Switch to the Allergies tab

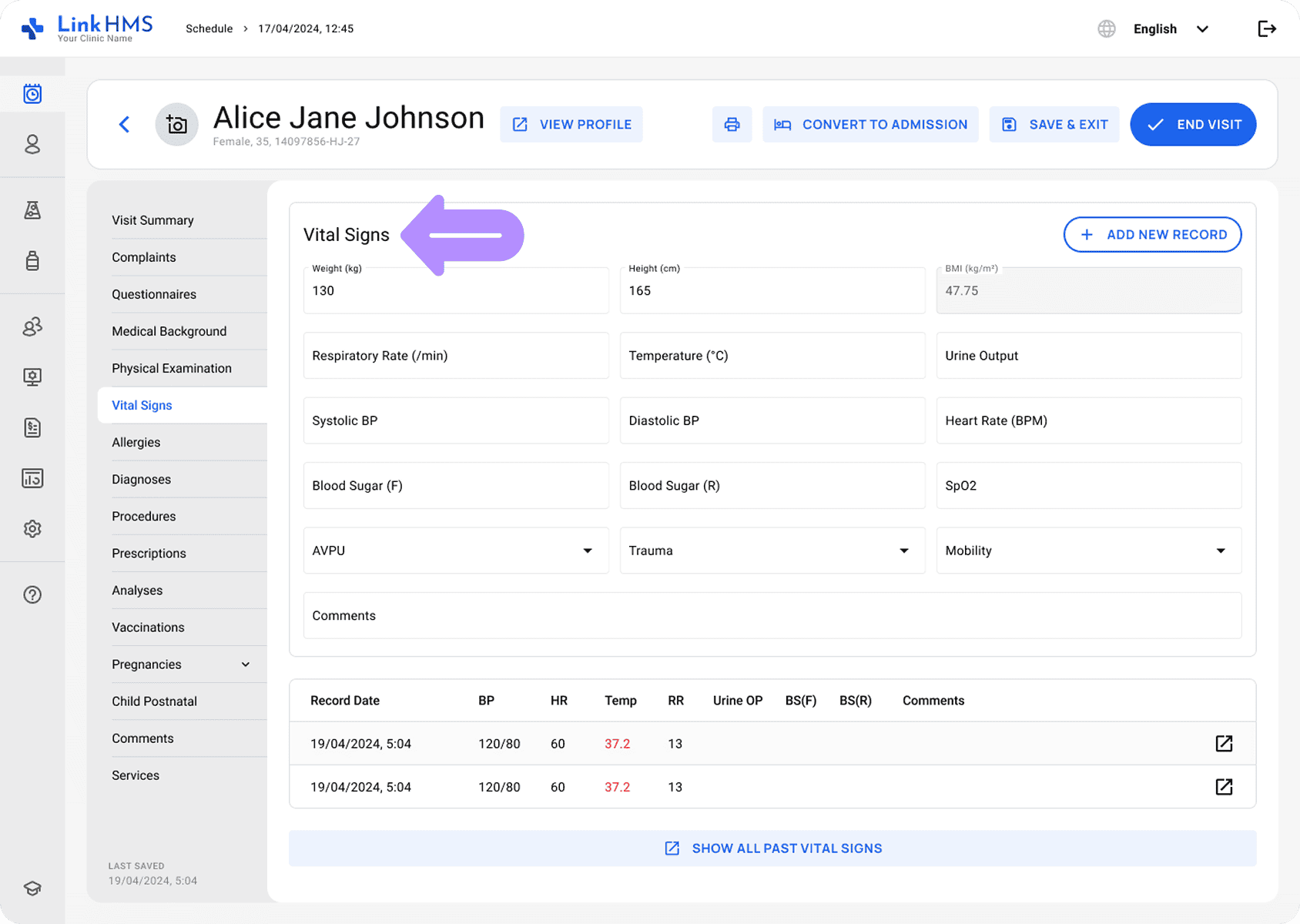[136, 443]
